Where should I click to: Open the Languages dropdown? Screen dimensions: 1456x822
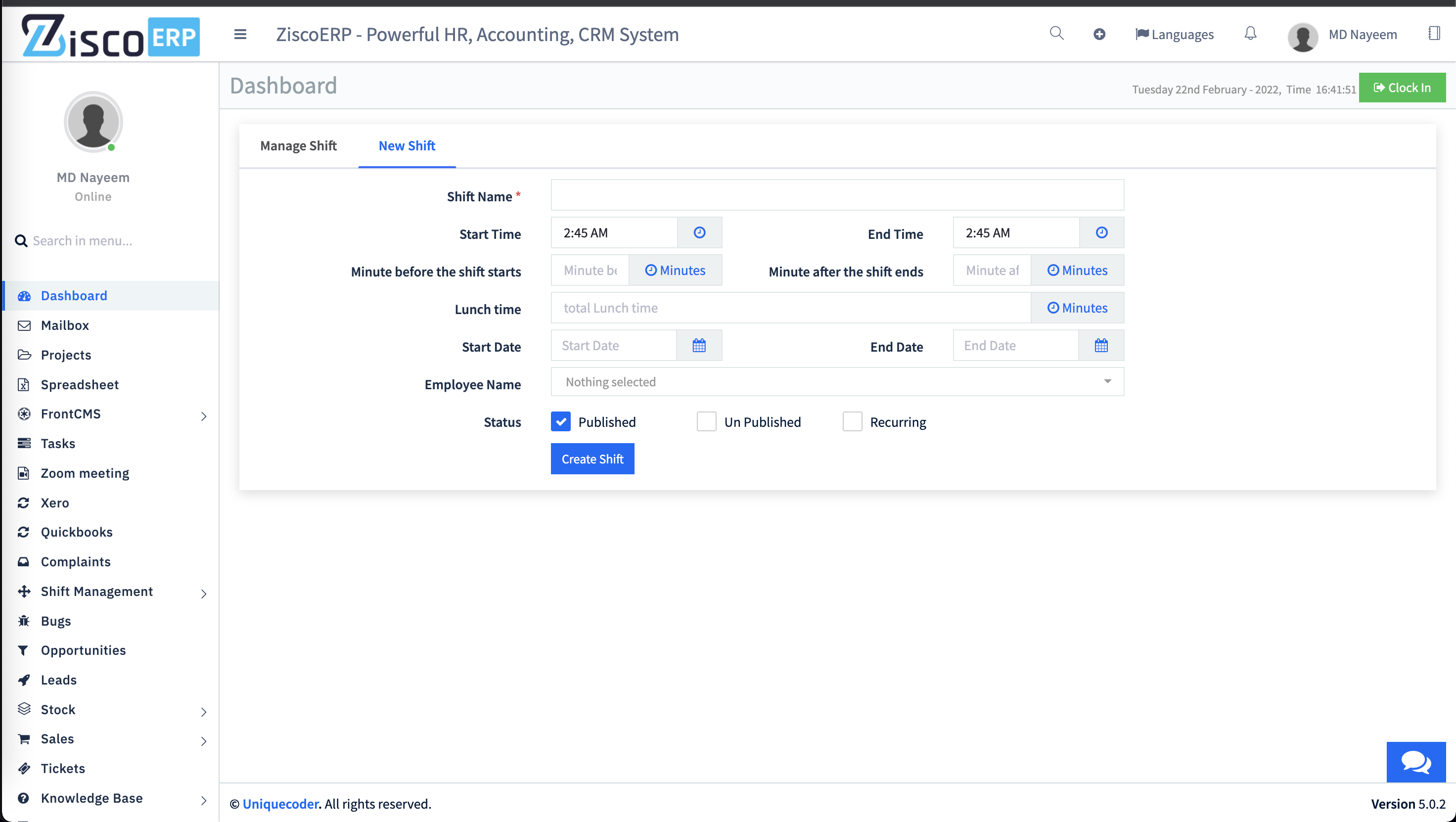tap(1174, 35)
